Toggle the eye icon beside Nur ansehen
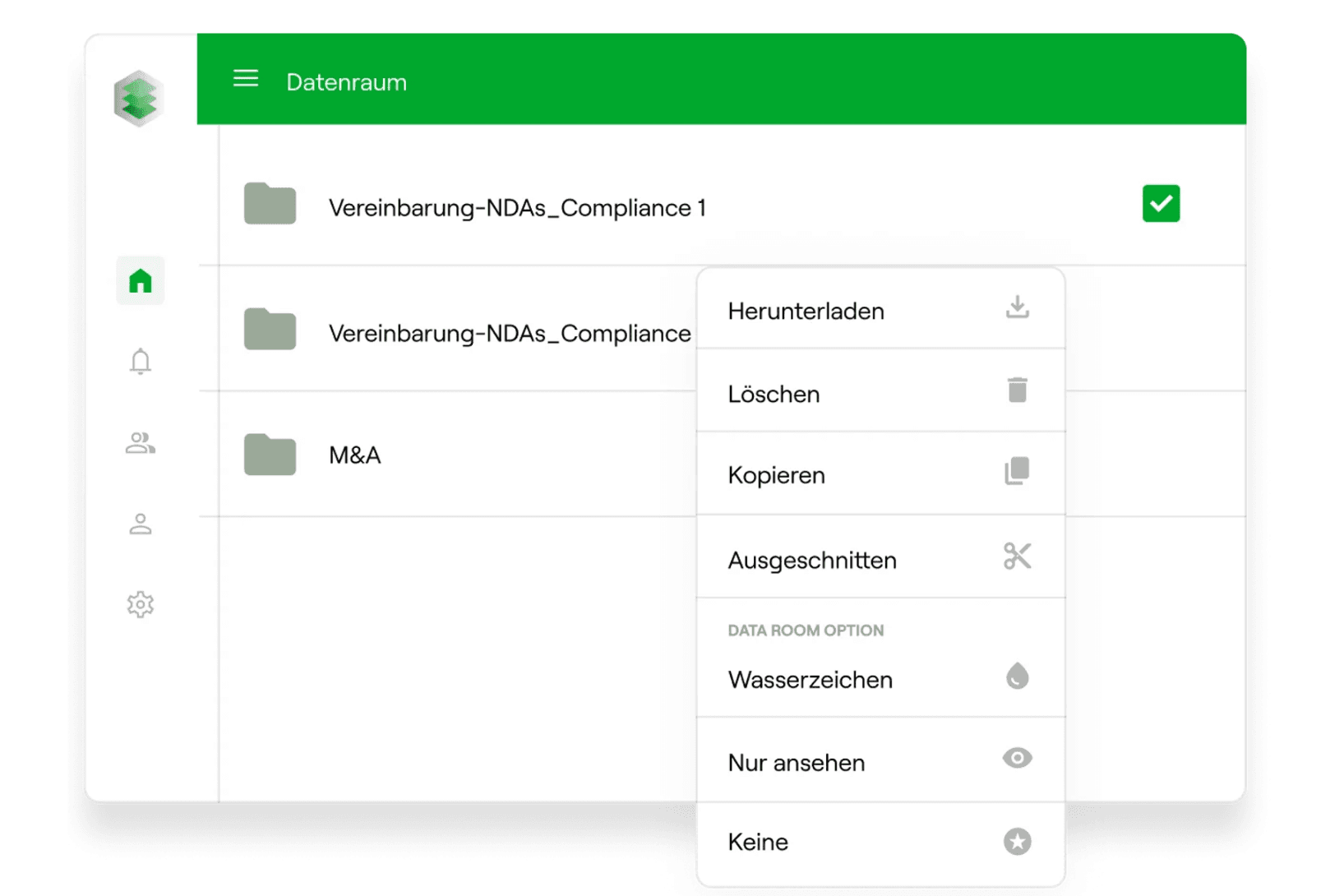The image size is (1344, 896). [1017, 758]
